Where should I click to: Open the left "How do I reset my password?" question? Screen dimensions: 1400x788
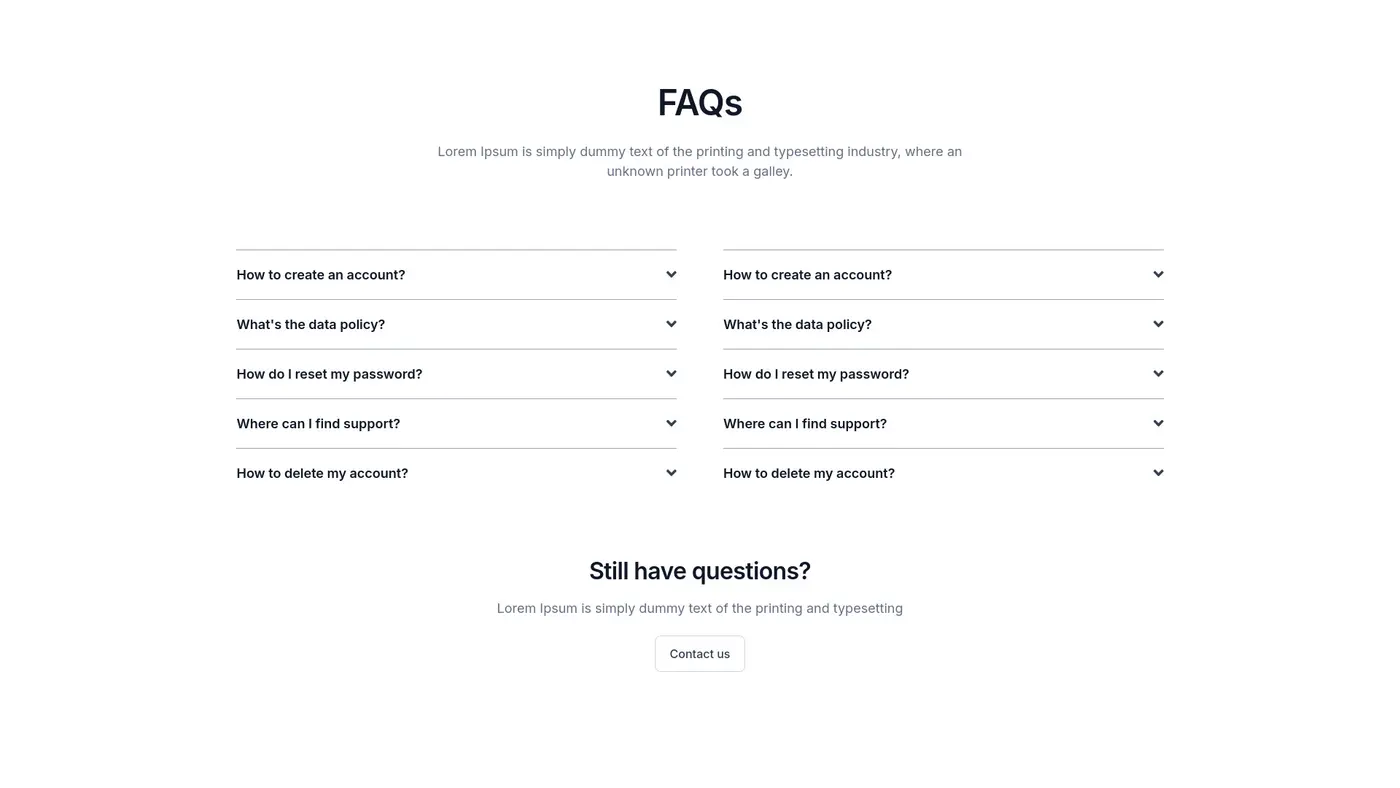coord(329,374)
